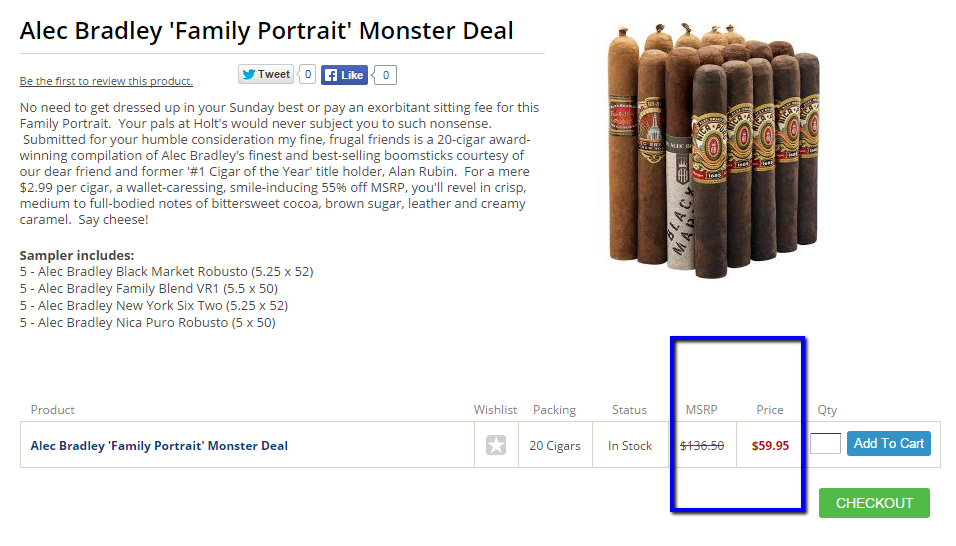Screen dimensions: 956x546
Task: Open 'Be the first to review this product' link
Action: [x=106, y=81]
